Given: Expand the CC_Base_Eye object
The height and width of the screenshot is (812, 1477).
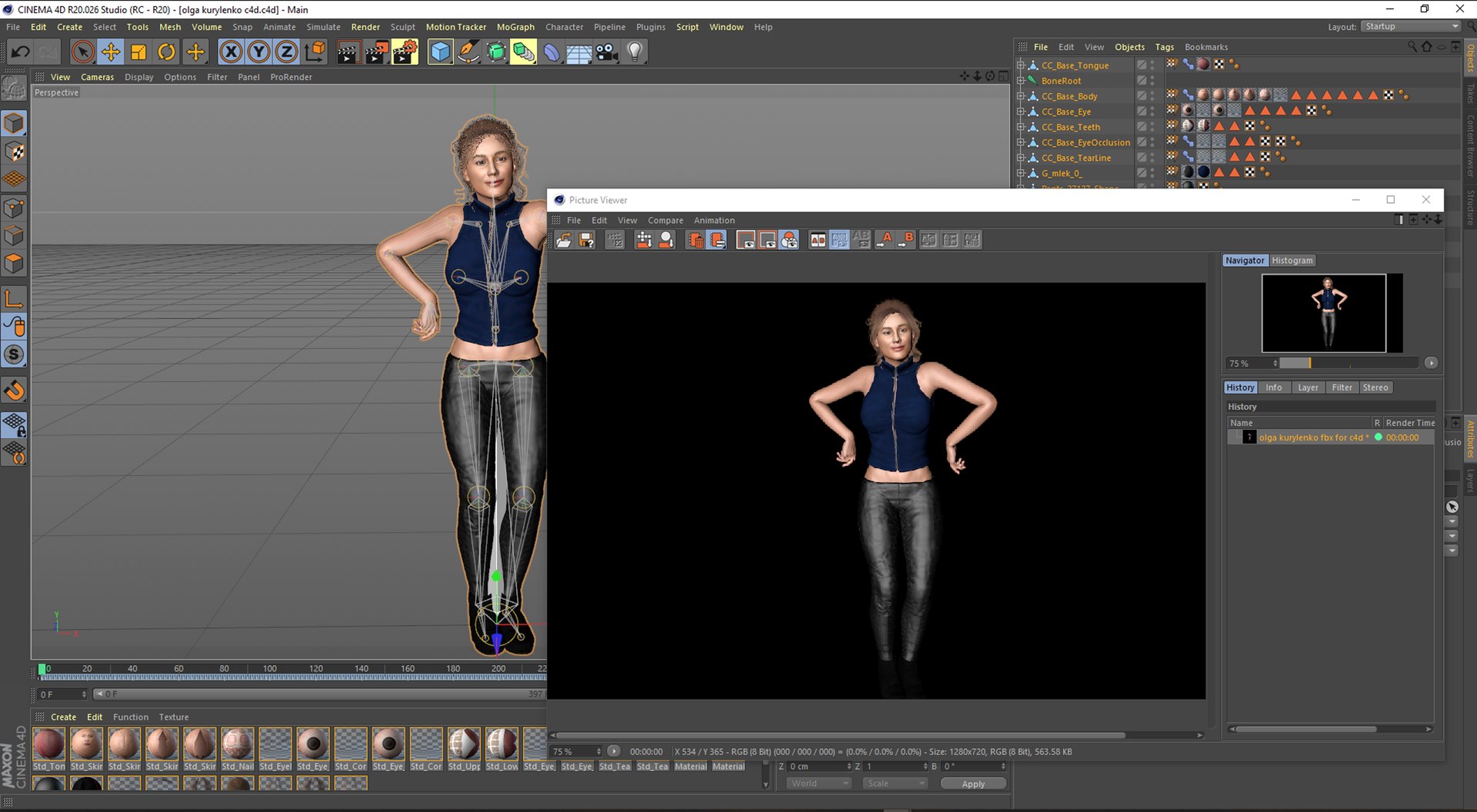Looking at the screenshot, I should pos(1021,111).
